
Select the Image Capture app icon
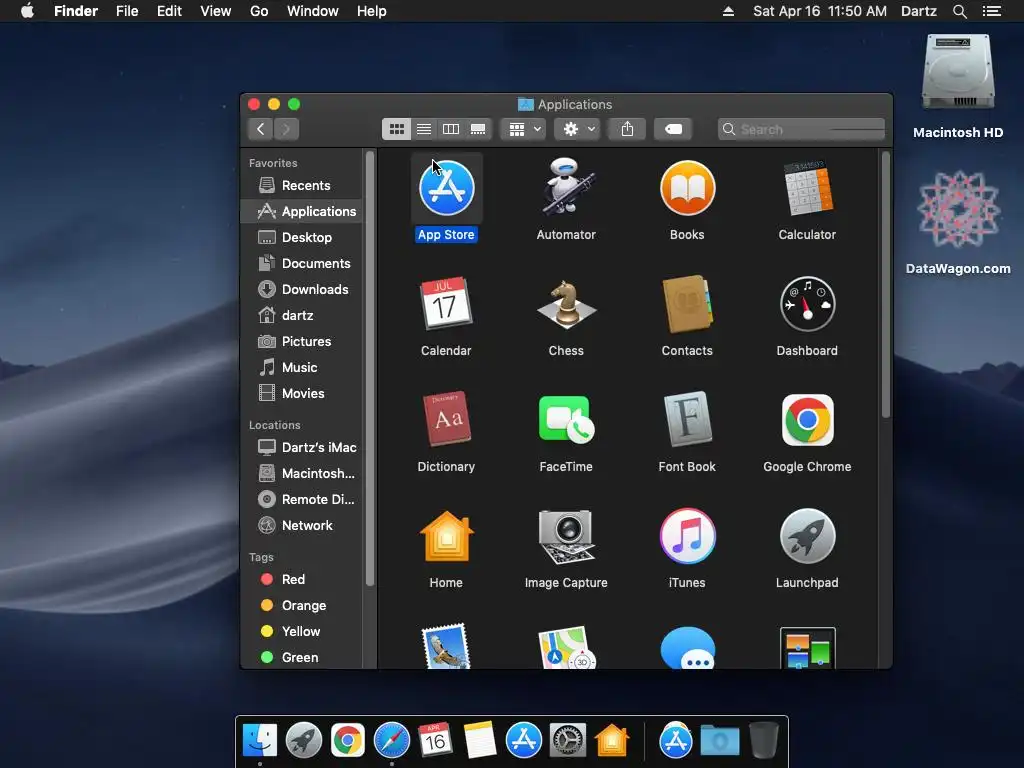pos(566,536)
